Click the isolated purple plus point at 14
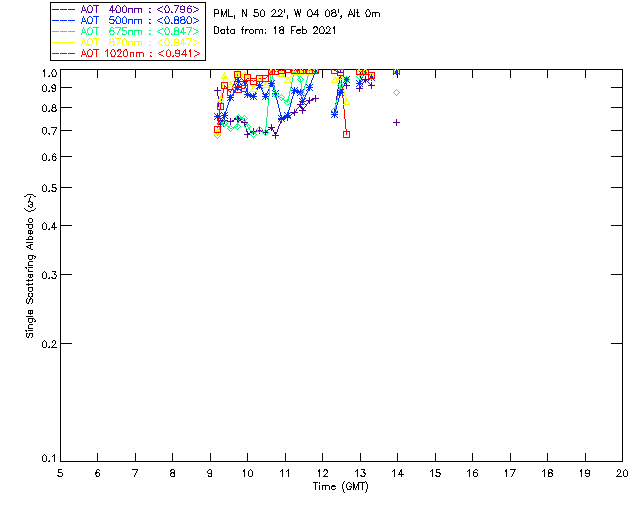Image resolution: width=640 pixels, height=512 pixels. click(x=396, y=122)
